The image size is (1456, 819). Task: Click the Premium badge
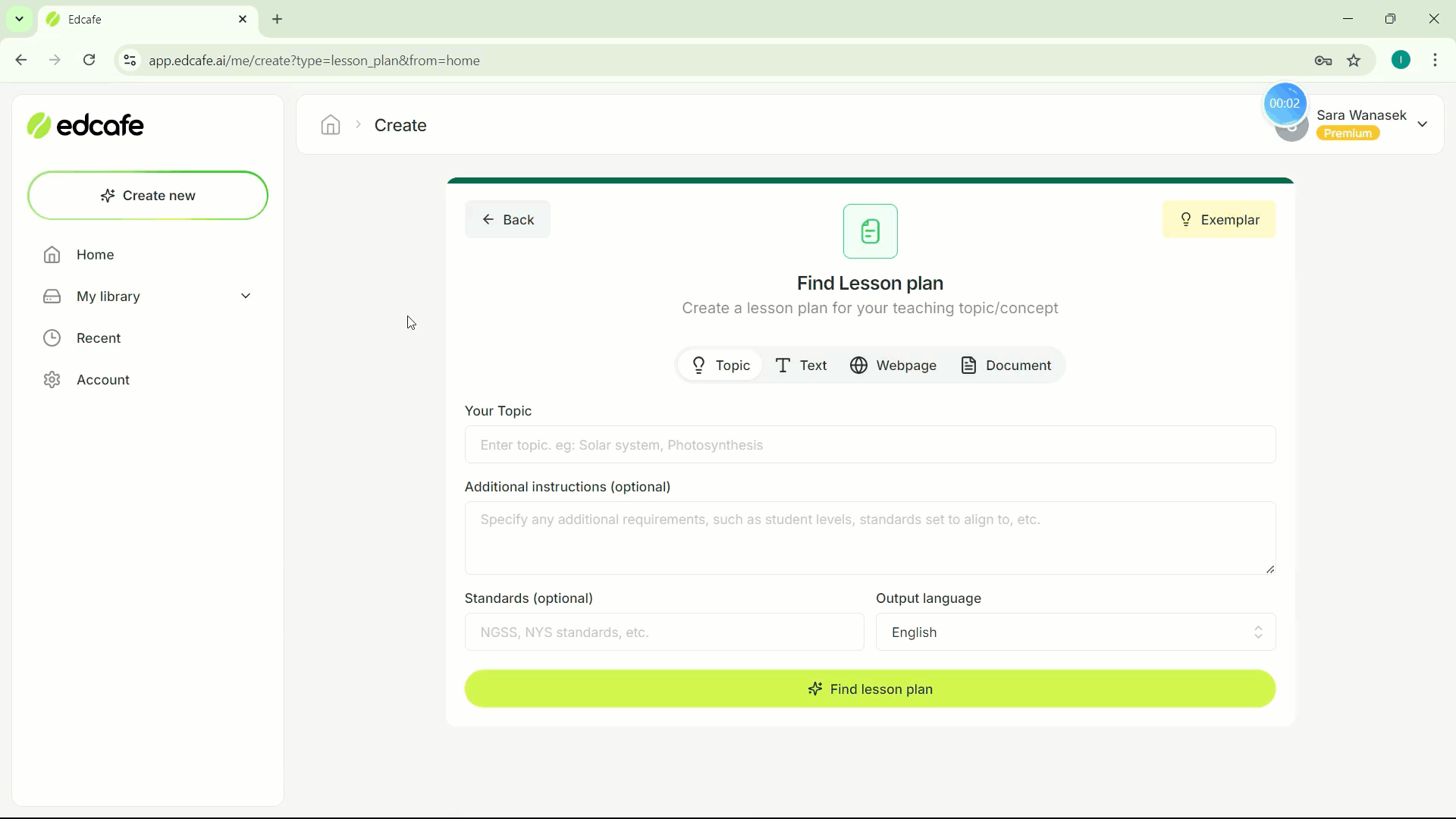tap(1348, 133)
